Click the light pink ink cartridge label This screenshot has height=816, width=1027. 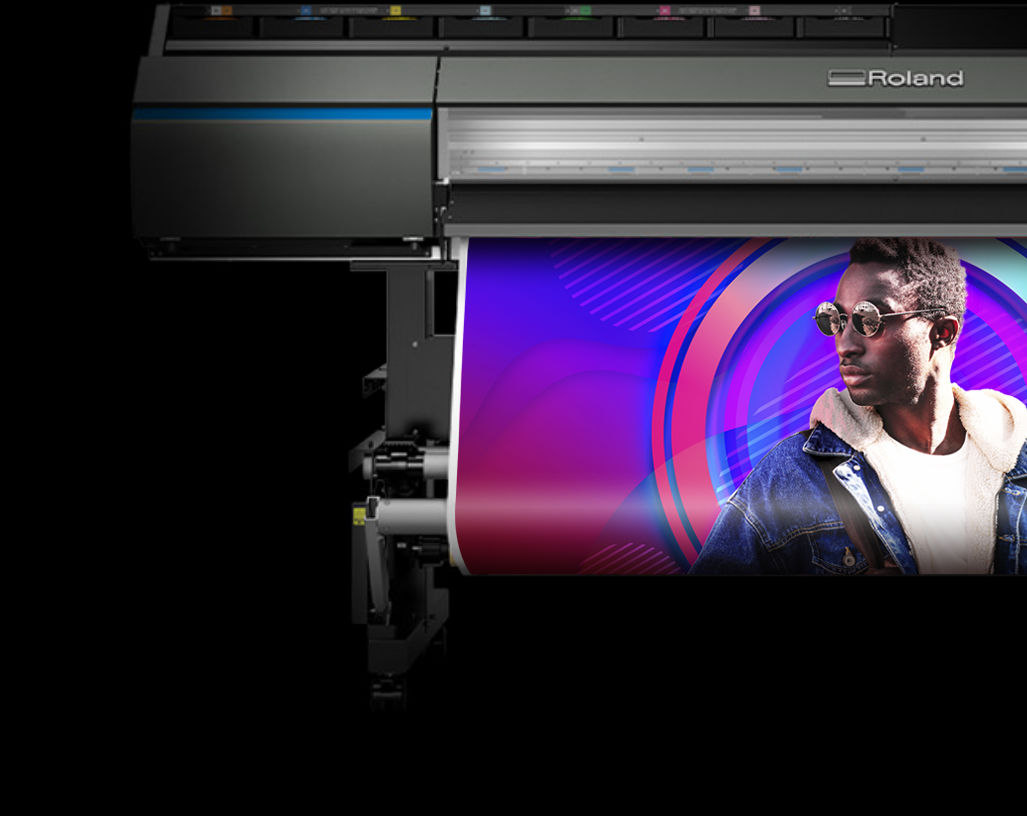click(754, 11)
